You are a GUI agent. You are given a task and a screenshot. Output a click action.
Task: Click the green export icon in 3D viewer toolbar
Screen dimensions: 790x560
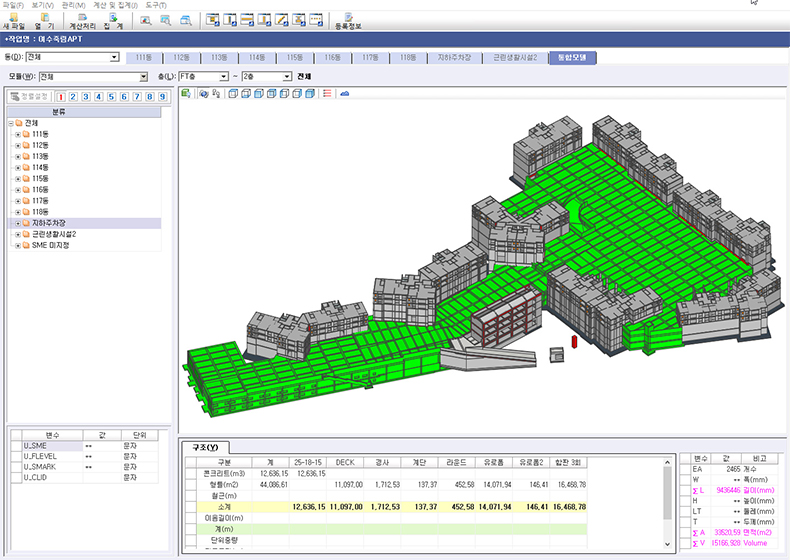click(186, 93)
